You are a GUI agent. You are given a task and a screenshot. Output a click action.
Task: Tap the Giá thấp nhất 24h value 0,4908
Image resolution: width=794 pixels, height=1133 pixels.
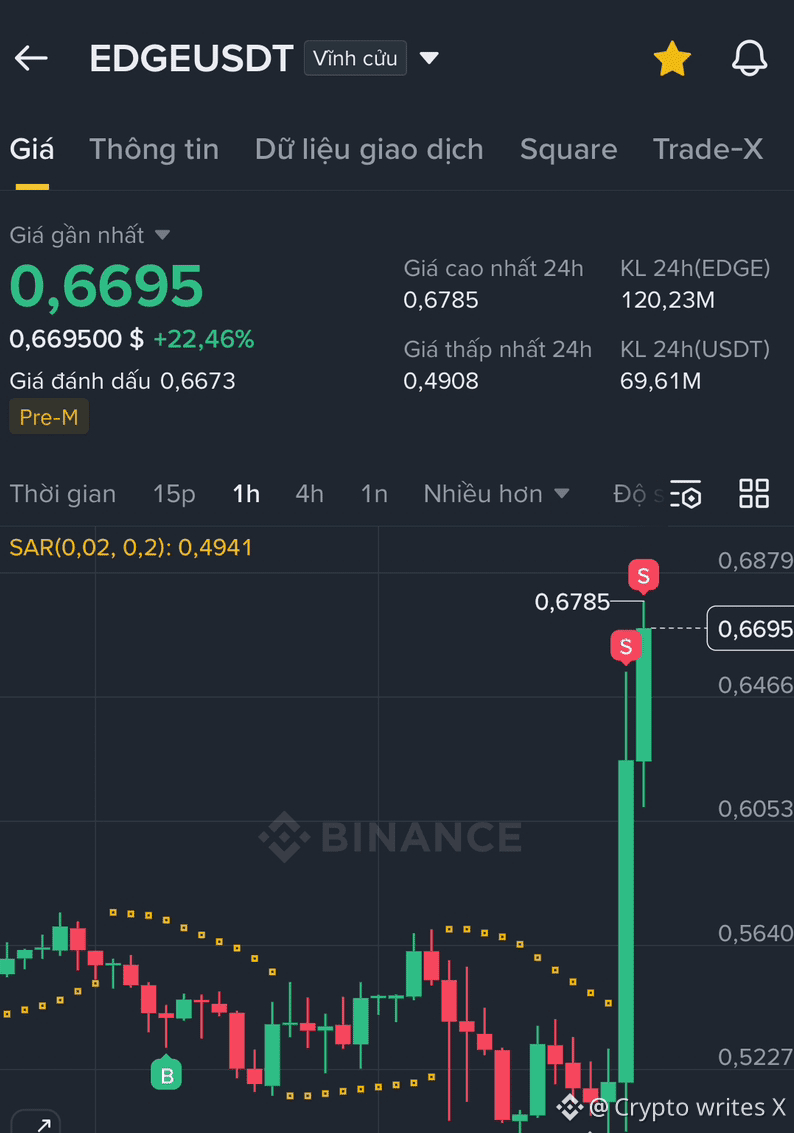[441, 381]
